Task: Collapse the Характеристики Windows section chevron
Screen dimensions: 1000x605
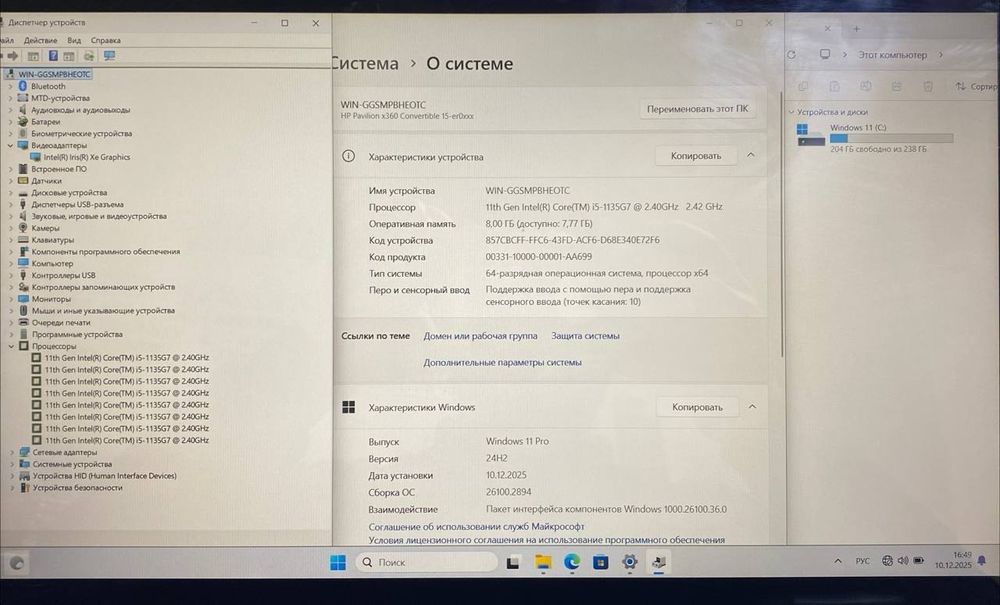Action: [x=752, y=406]
